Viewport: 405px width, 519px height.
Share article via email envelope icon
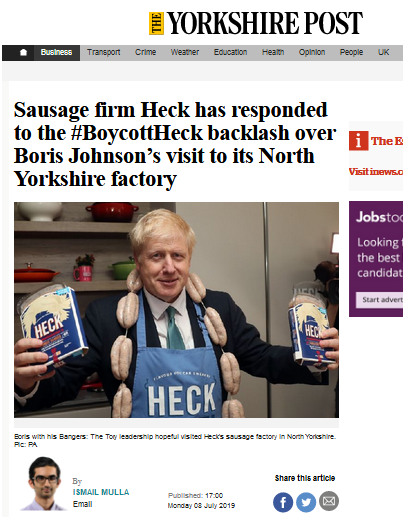pyautogui.click(x=329, y=501)
